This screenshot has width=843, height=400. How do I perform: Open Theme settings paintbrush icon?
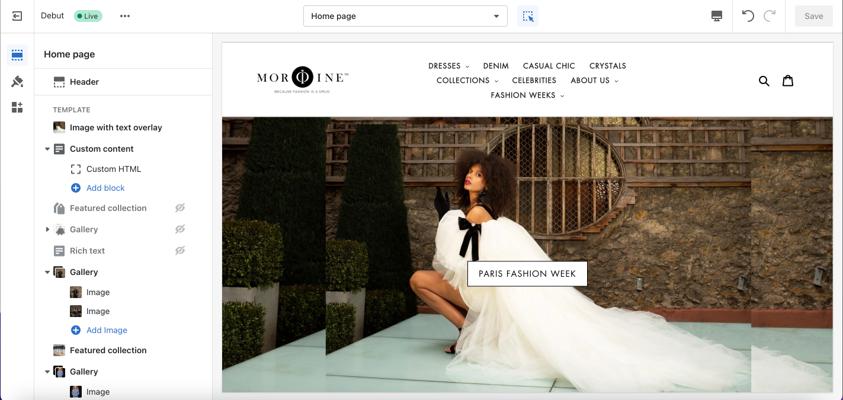coord(17,81)
